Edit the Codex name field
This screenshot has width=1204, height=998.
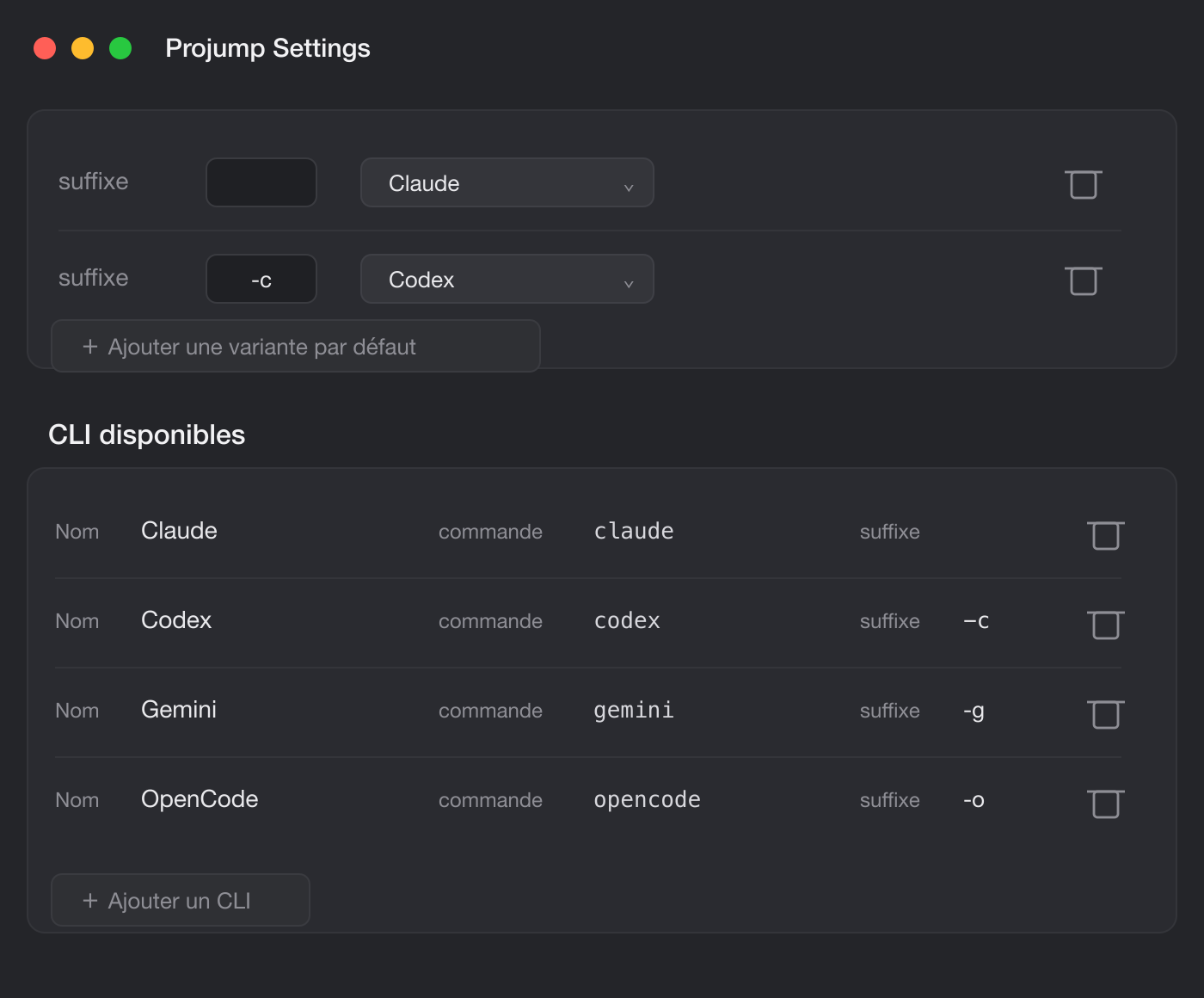click(x=176, y=620)
